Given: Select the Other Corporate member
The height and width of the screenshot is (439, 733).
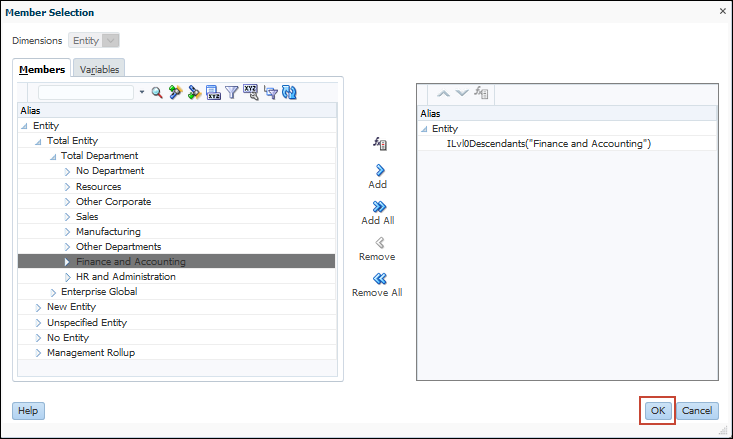Looking at the screenshot, I should tap(114, 202).
